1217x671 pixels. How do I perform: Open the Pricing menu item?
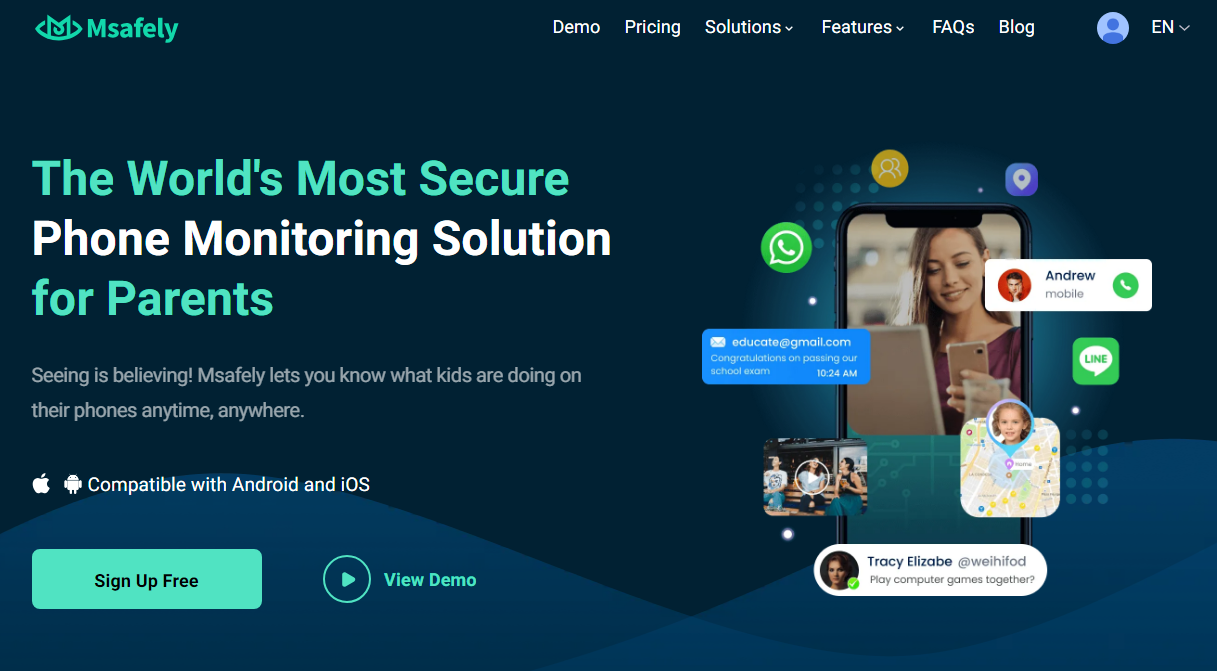pos(653,27)
